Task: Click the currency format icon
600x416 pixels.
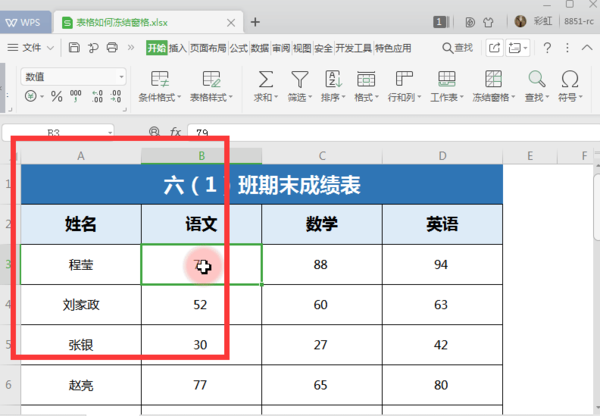Action: click(31, 96)
